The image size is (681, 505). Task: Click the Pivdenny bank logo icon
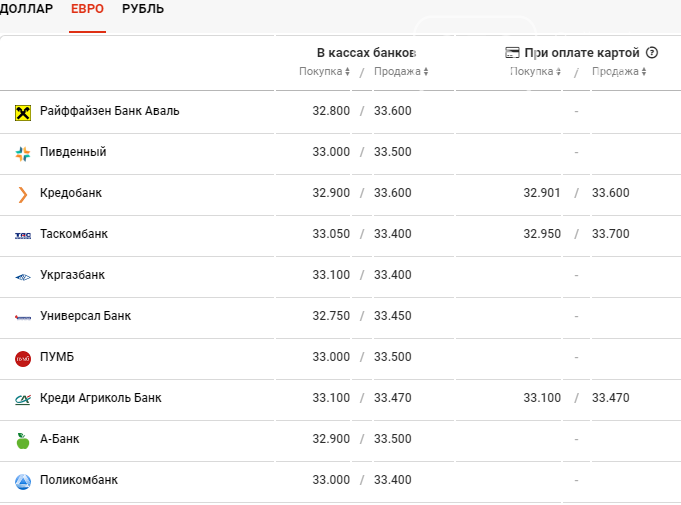click(x=23, y=153)
